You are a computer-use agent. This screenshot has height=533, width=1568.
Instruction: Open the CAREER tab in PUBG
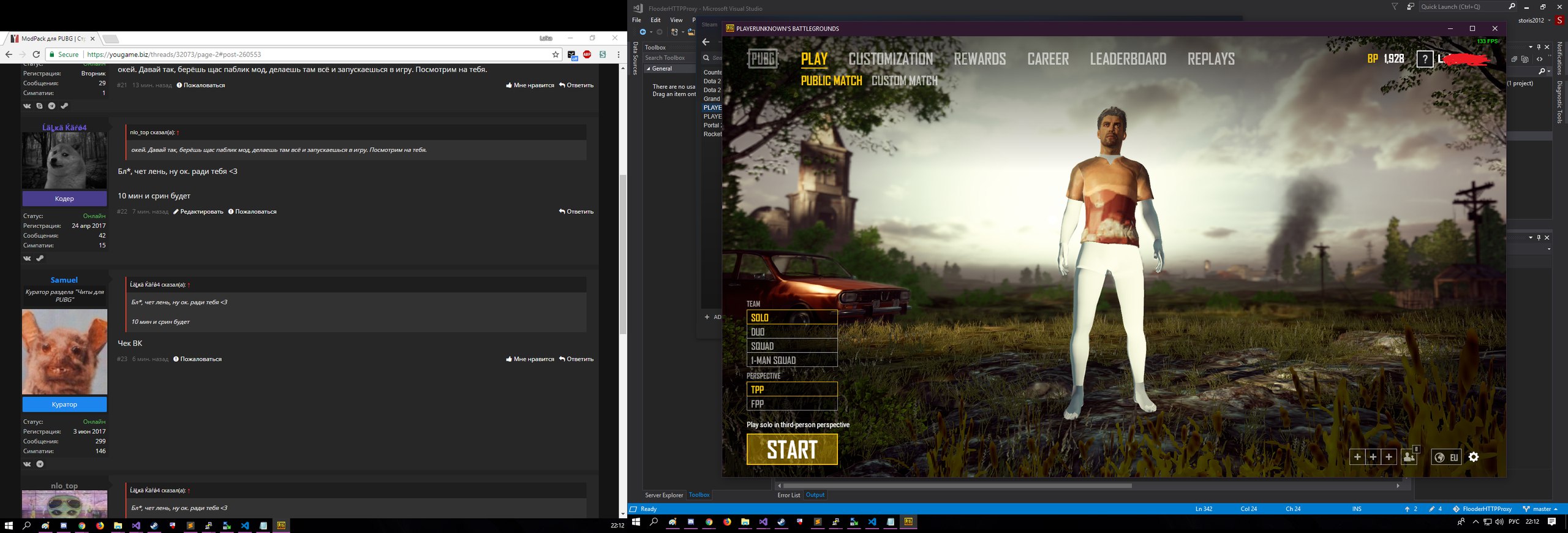pos(1048,59)
